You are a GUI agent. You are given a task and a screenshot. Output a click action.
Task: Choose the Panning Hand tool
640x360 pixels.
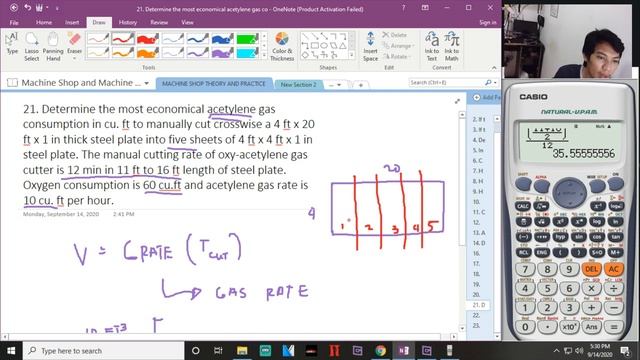point(53,47)
